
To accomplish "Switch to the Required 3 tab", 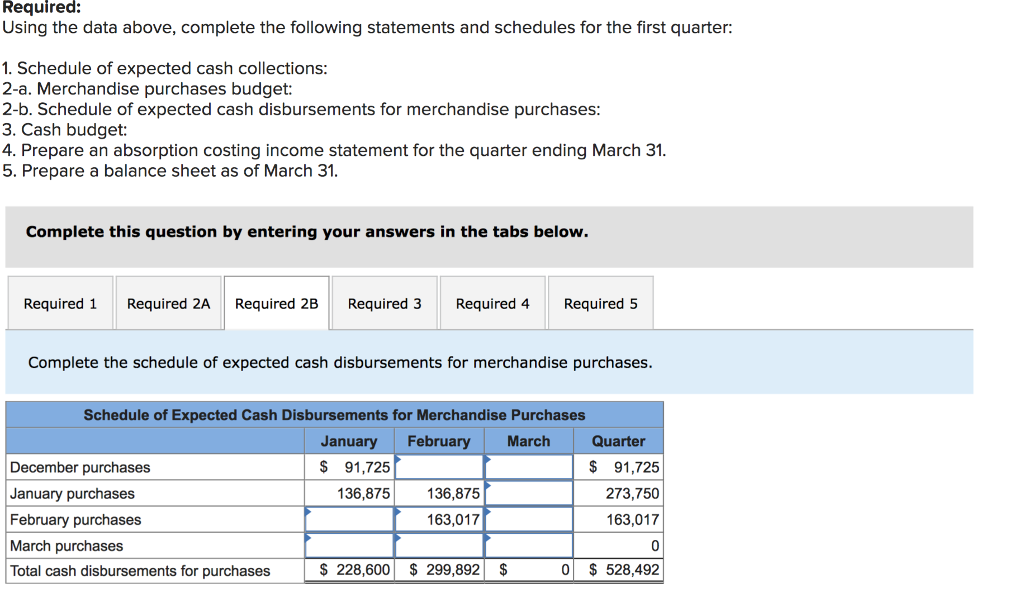I will pyautogui.click(x=384, y=302).
